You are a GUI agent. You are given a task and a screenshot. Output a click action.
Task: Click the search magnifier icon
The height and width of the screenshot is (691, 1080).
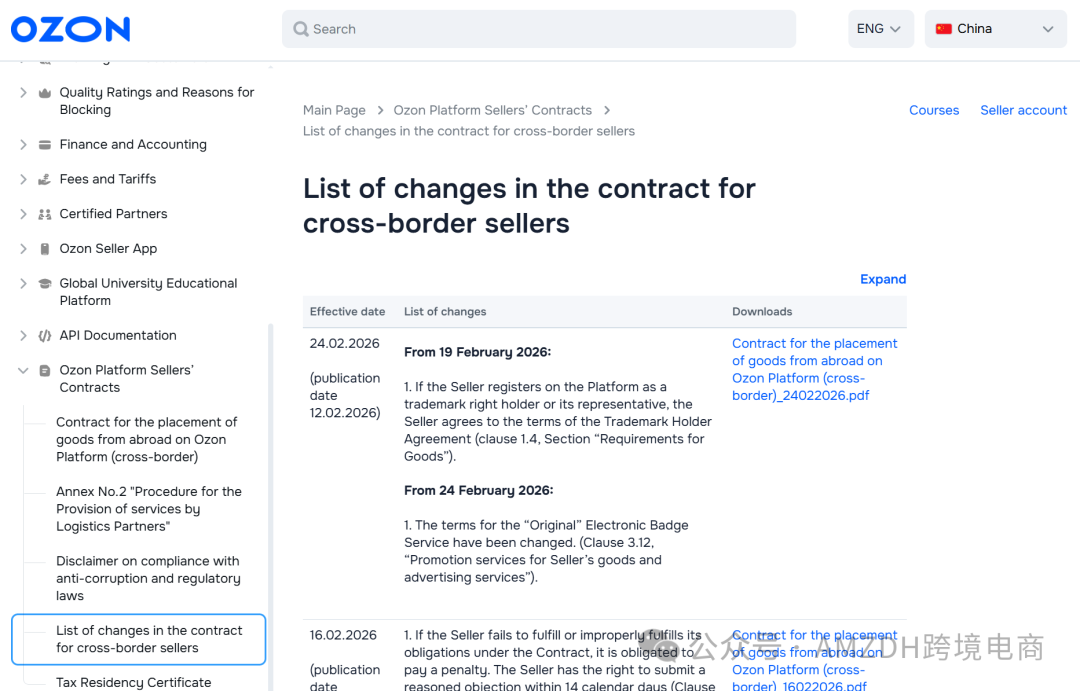tap(300, 29)
